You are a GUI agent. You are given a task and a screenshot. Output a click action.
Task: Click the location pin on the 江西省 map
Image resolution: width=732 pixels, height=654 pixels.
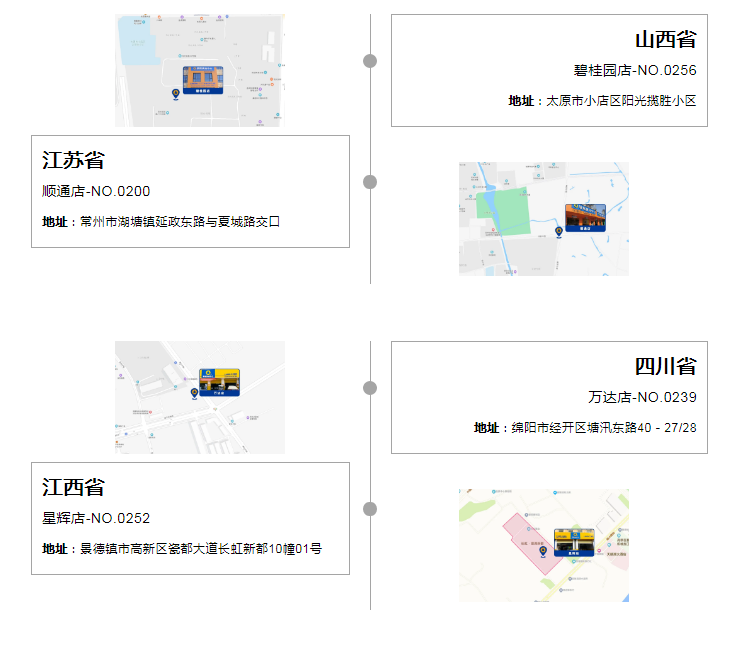pos(543,551)
